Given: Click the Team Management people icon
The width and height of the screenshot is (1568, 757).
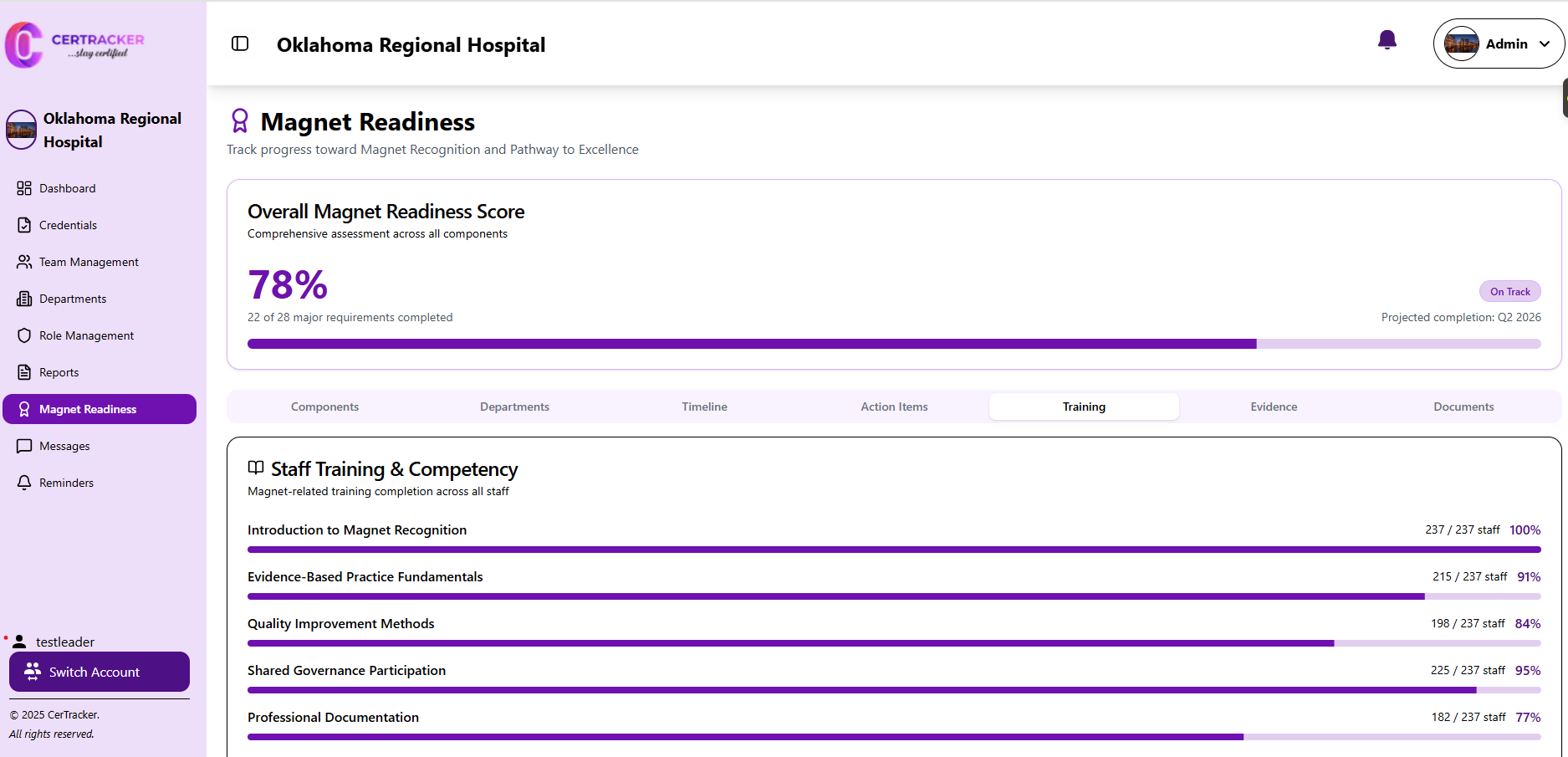Looking at the screenshot, I should pos(24,262).
